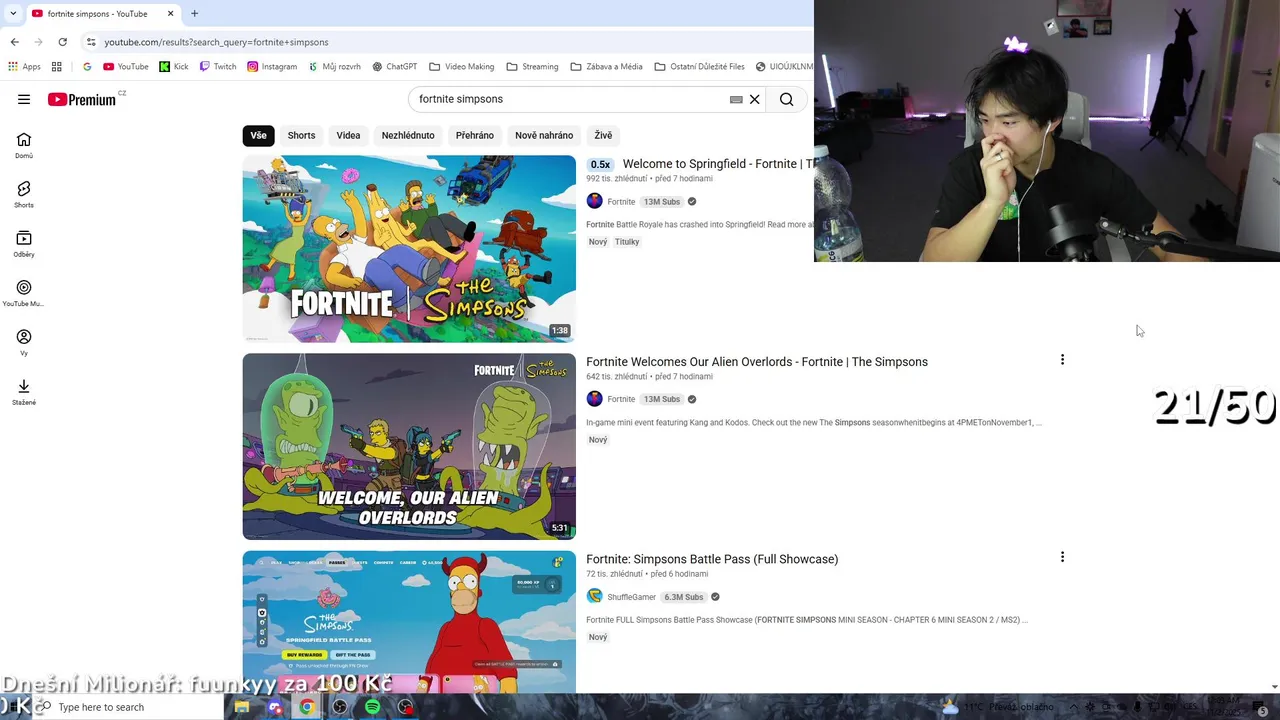Viewport: 1280px width, 720px height.
Task: Open the Welcome to Springfield video thumbnail
Action: coord(409,249)
